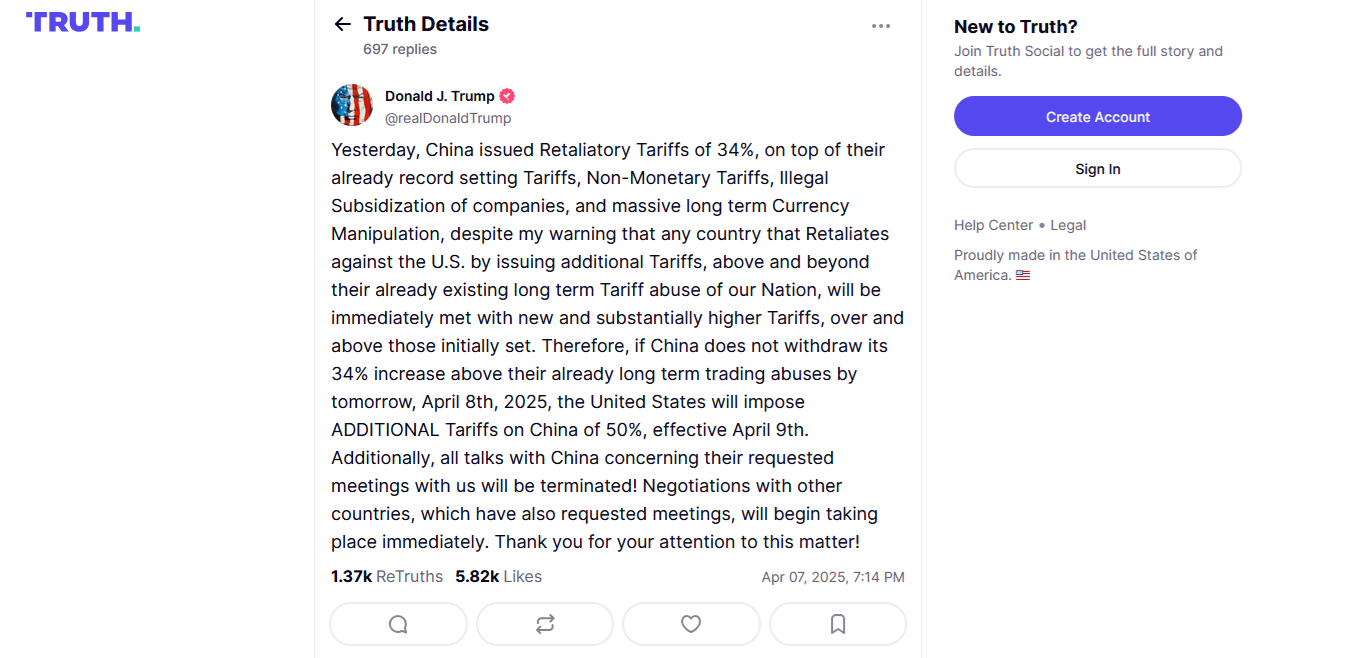
Task: Click the reply speech bubble icon
Action: pos(398,624)
